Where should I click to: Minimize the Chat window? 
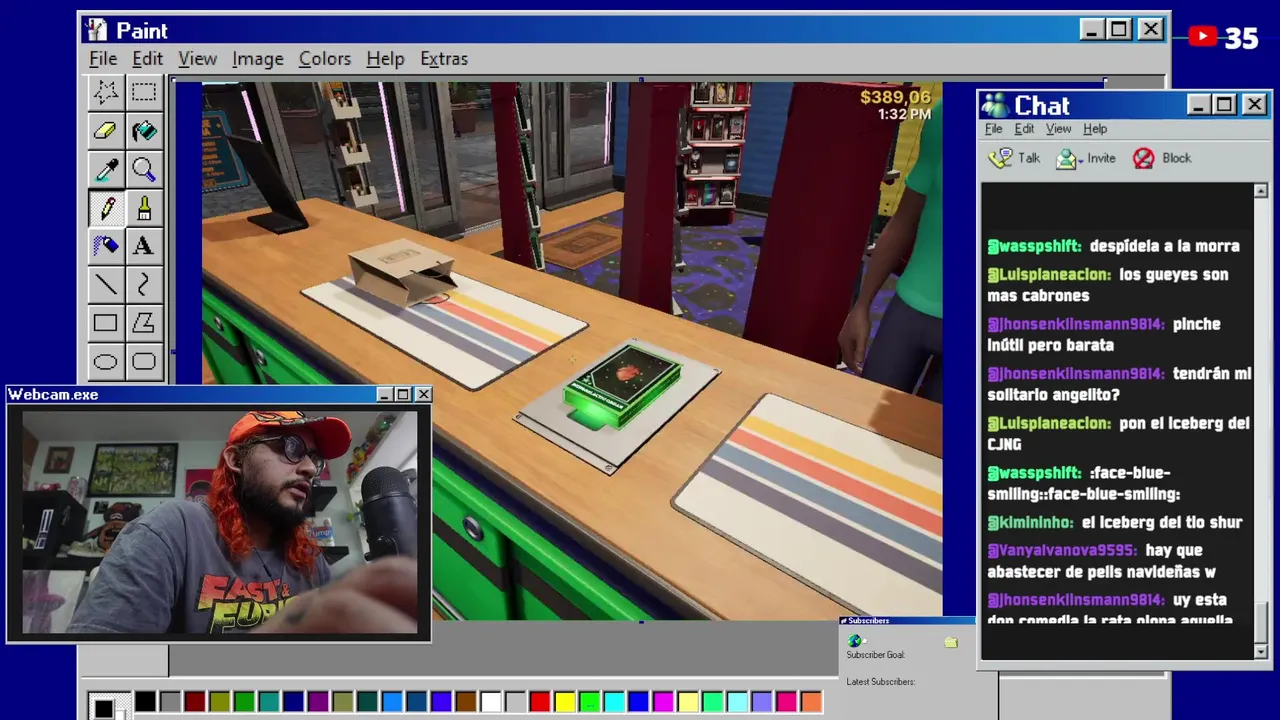(1198, 105)
